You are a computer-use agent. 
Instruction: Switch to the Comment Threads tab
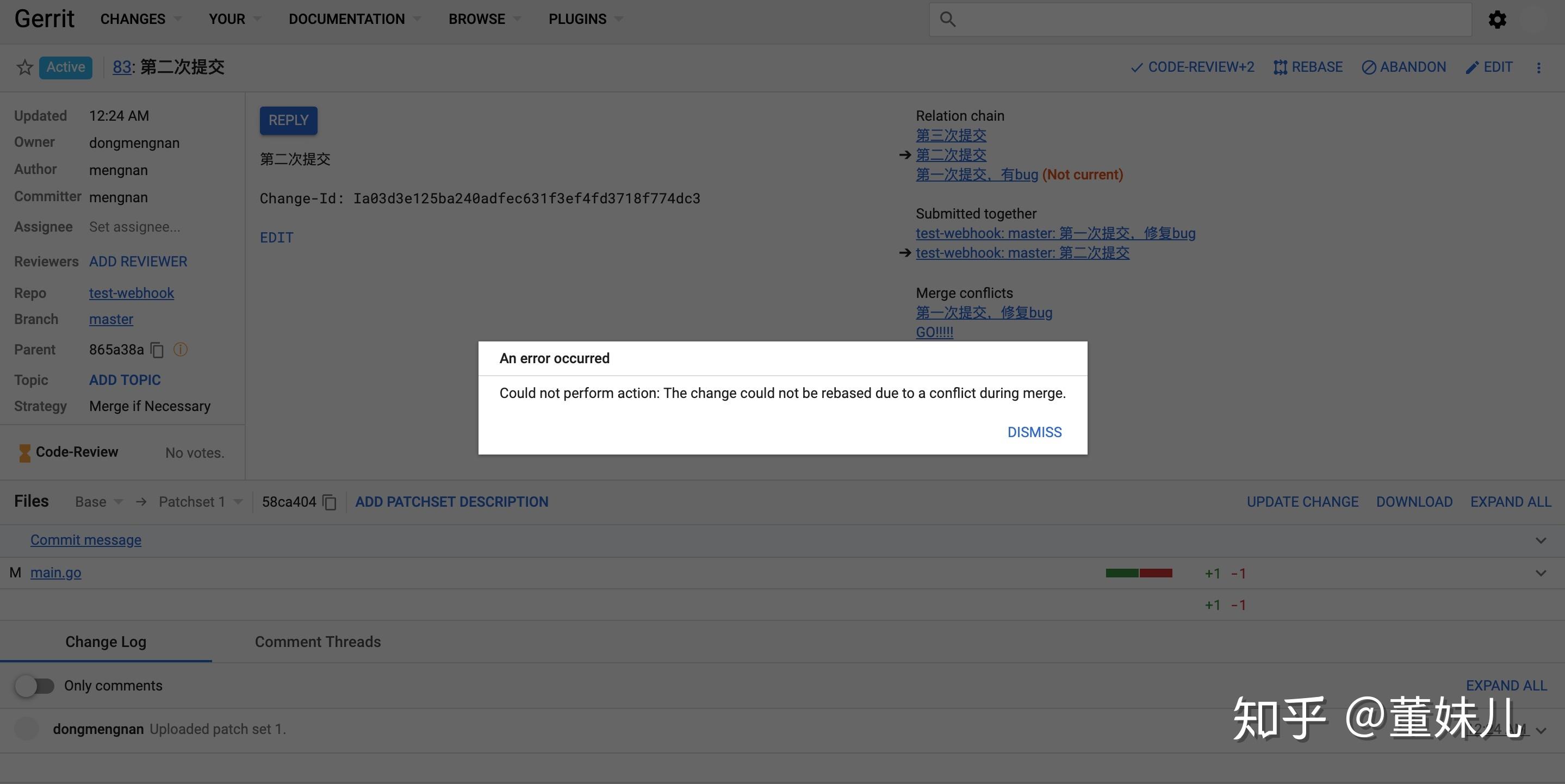pyautogui.click(x=317, y=642)
